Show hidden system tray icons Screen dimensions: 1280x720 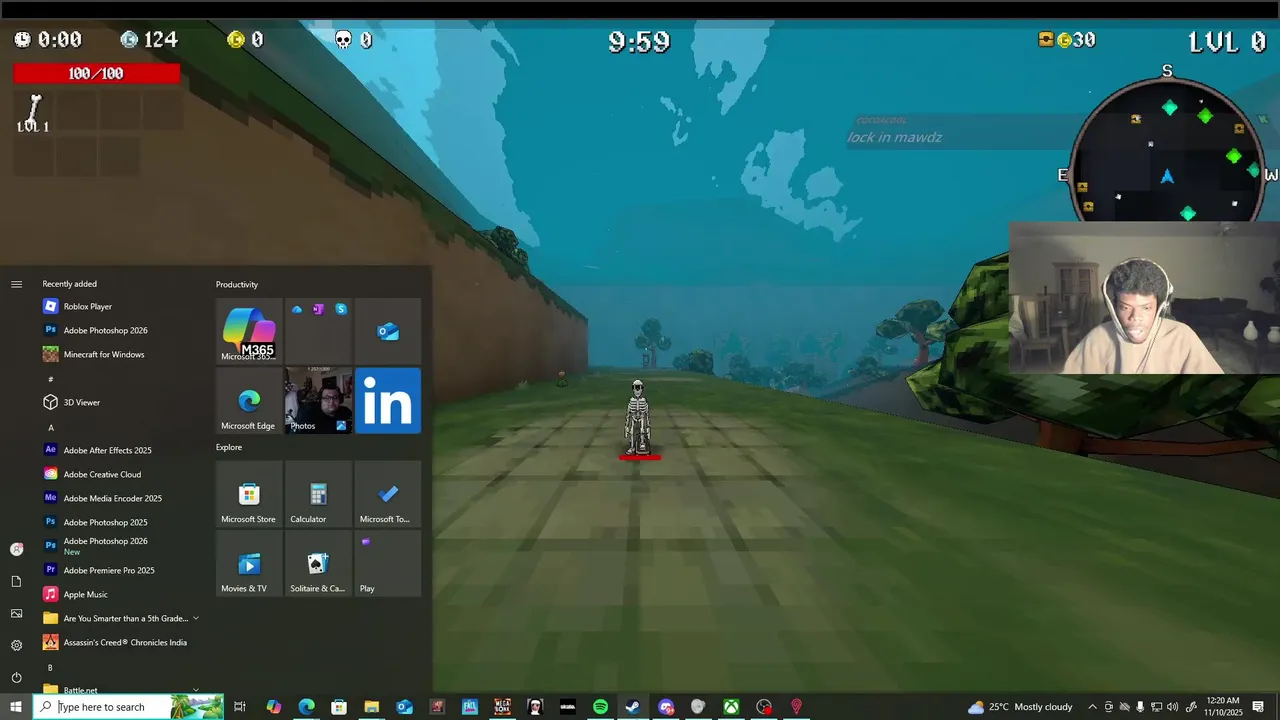pyautogui.click(x=1092, y=707)
